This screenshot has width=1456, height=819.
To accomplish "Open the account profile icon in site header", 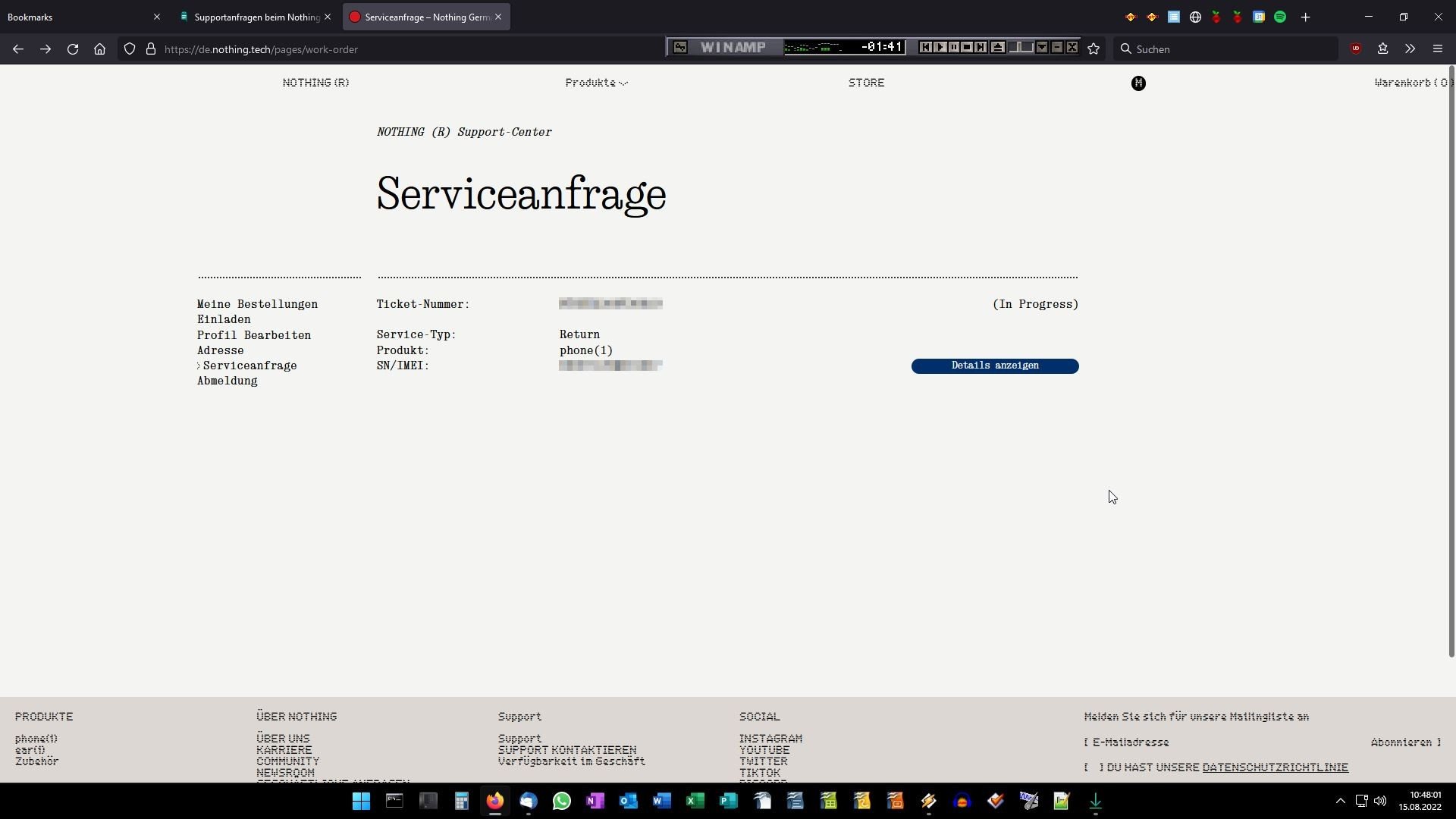I will [1138, 83].
